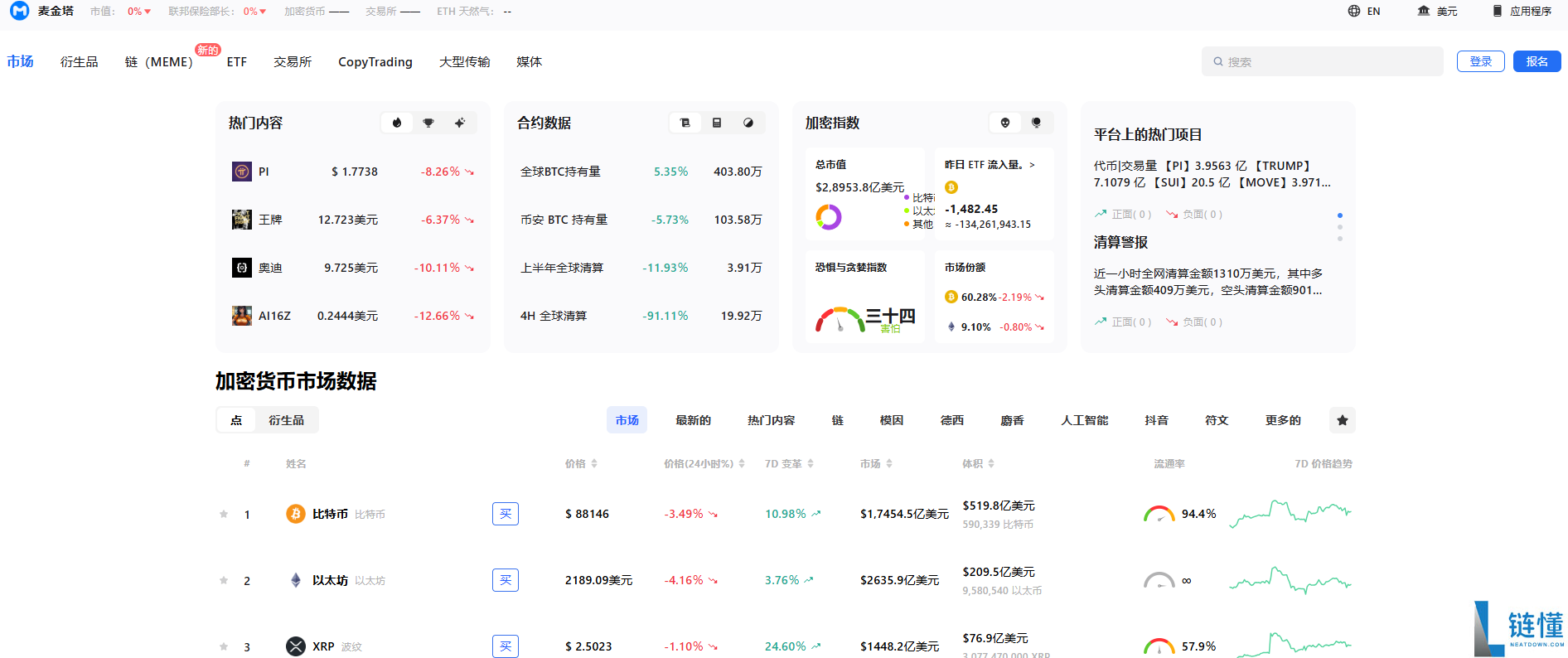
Task: Select the trophy icon in 热门内容 card
Action: (x=428, y=123)
